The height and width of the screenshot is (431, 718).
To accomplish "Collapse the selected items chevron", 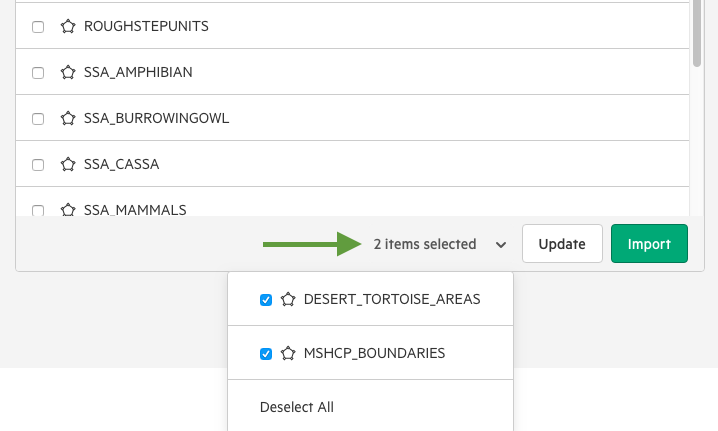I will (x=501, y=245).
